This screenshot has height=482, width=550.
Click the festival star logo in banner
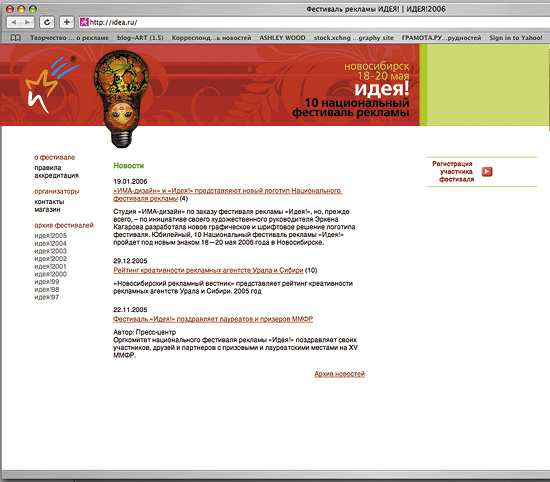(x=50, y=85)
